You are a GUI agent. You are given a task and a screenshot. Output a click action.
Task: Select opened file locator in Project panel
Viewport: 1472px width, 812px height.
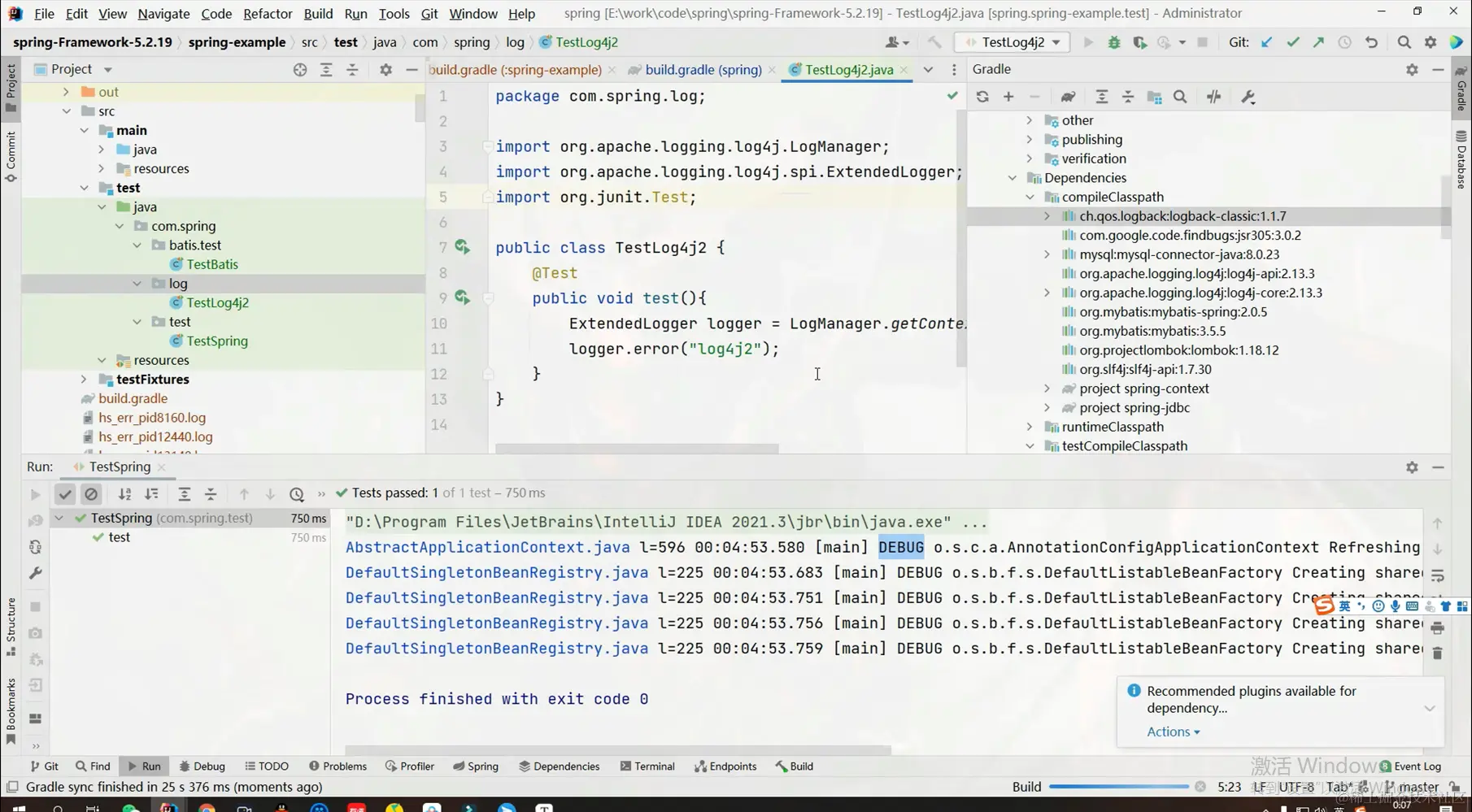300,70
